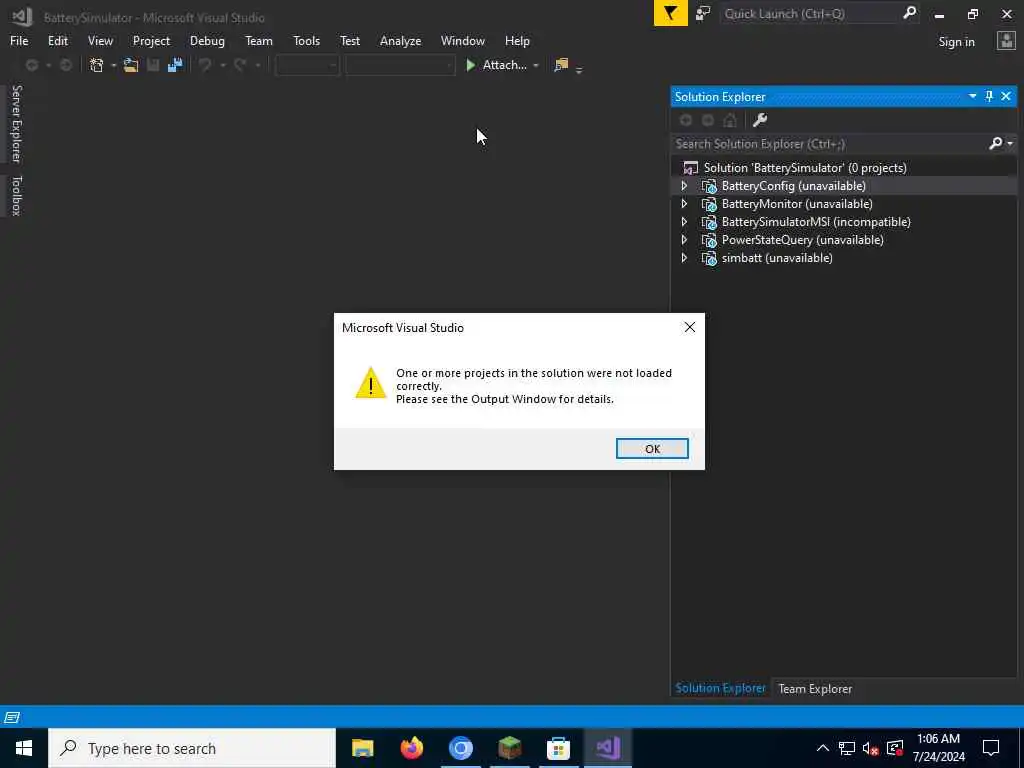
Task: Click the Quick Launch magnifier icon
Action: (909, 12)
